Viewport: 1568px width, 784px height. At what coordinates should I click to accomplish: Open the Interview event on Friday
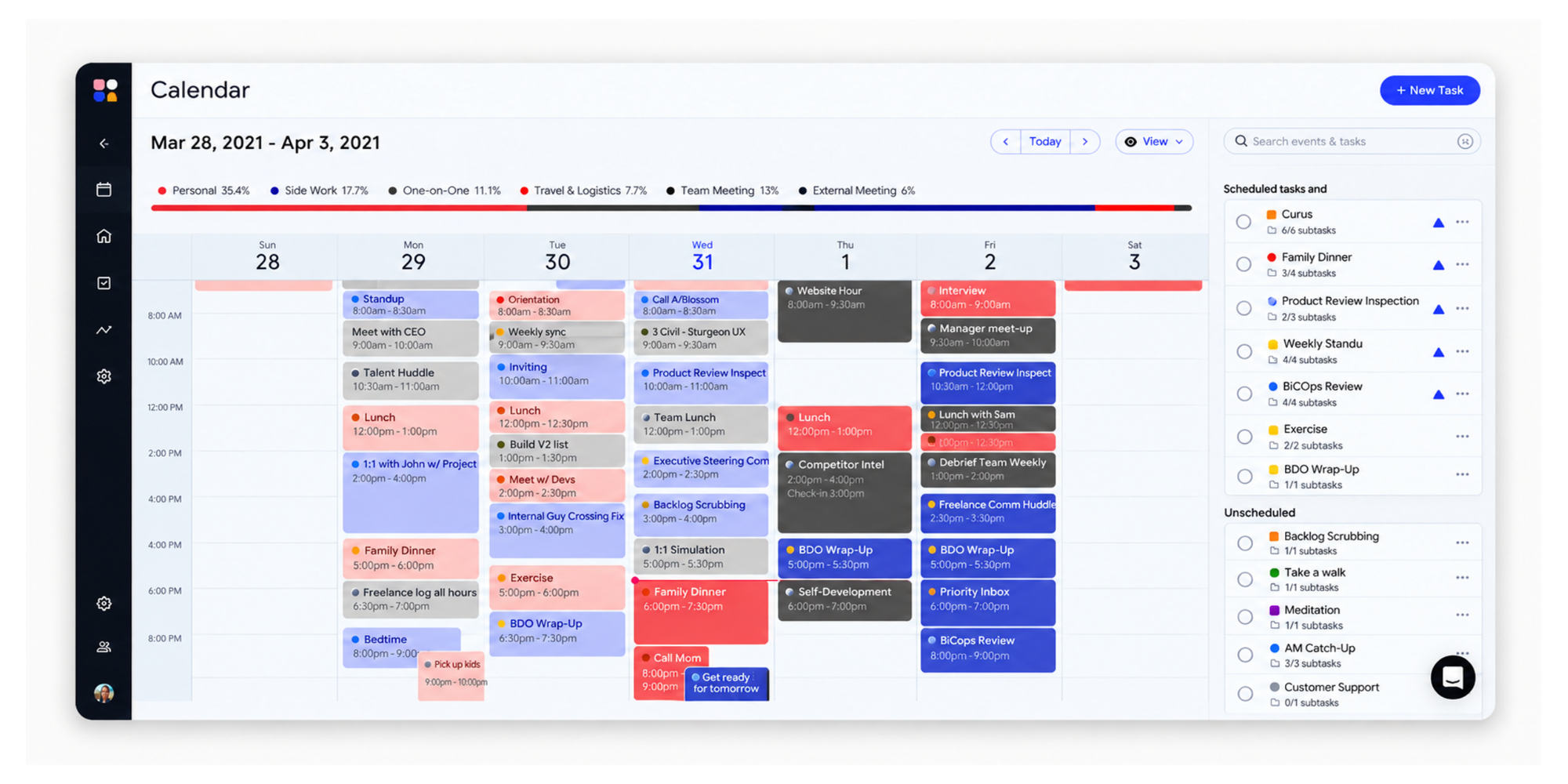click(x=988, y=298)
